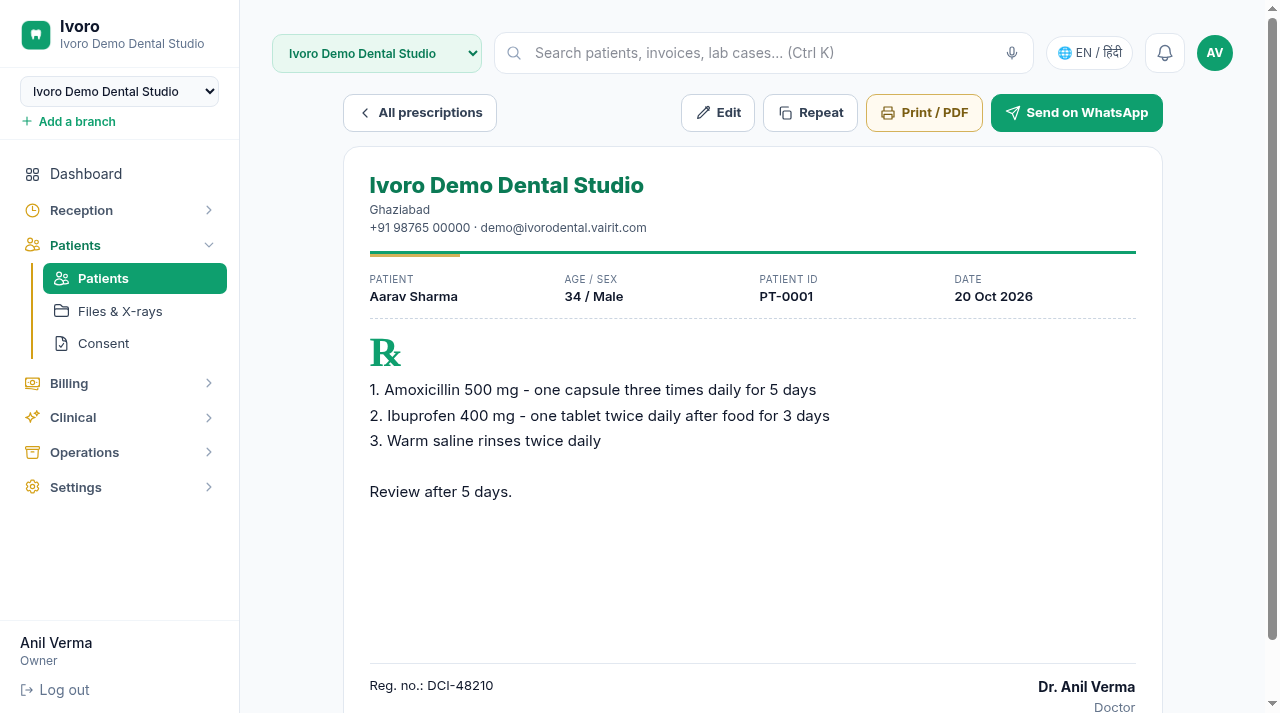
Task: Click the copy icon on Repeat
Action: click(785, 113)
